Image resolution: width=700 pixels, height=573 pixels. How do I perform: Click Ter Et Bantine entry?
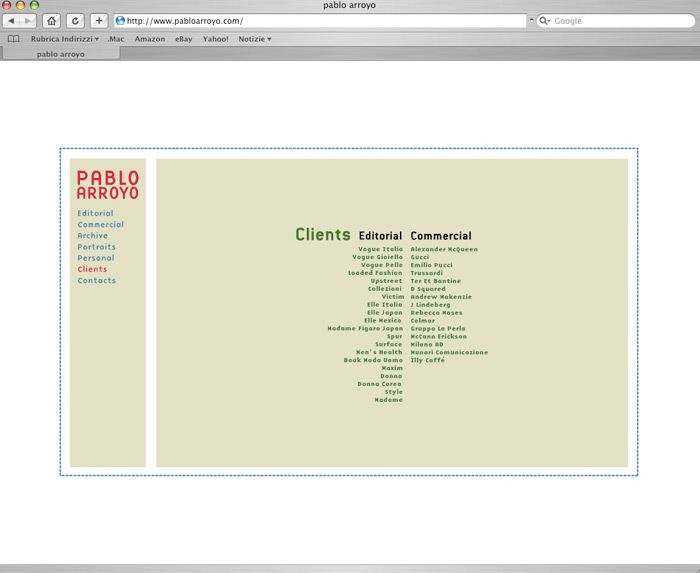[x=436, y=281]
